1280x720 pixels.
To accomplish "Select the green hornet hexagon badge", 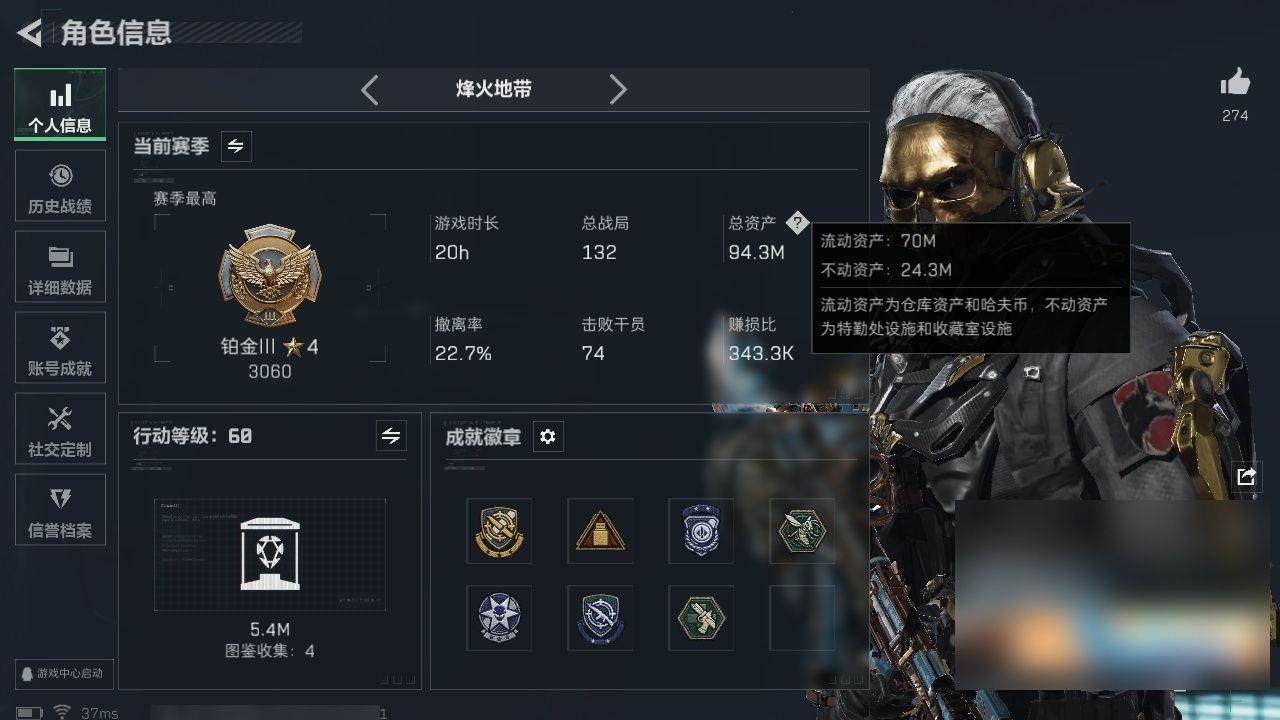I will click(x=802, y=531).
